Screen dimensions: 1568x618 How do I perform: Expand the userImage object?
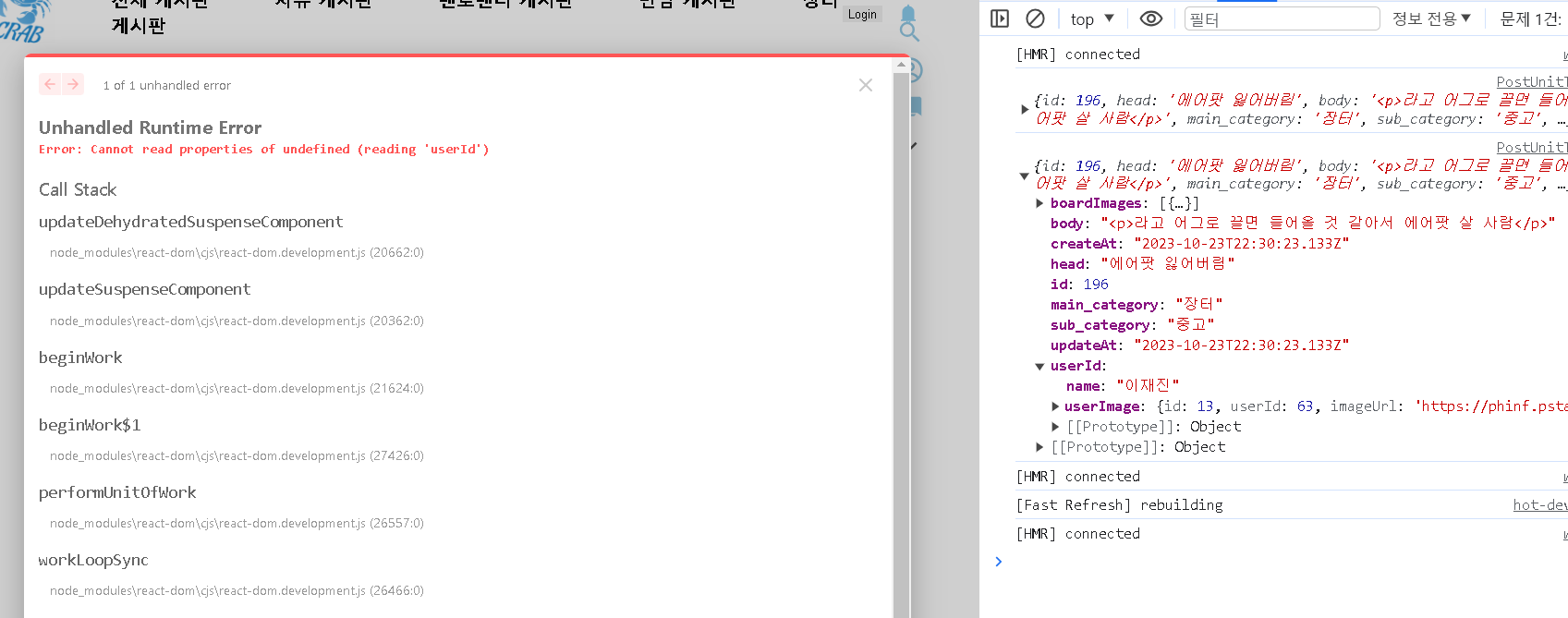pos(1055,406)
